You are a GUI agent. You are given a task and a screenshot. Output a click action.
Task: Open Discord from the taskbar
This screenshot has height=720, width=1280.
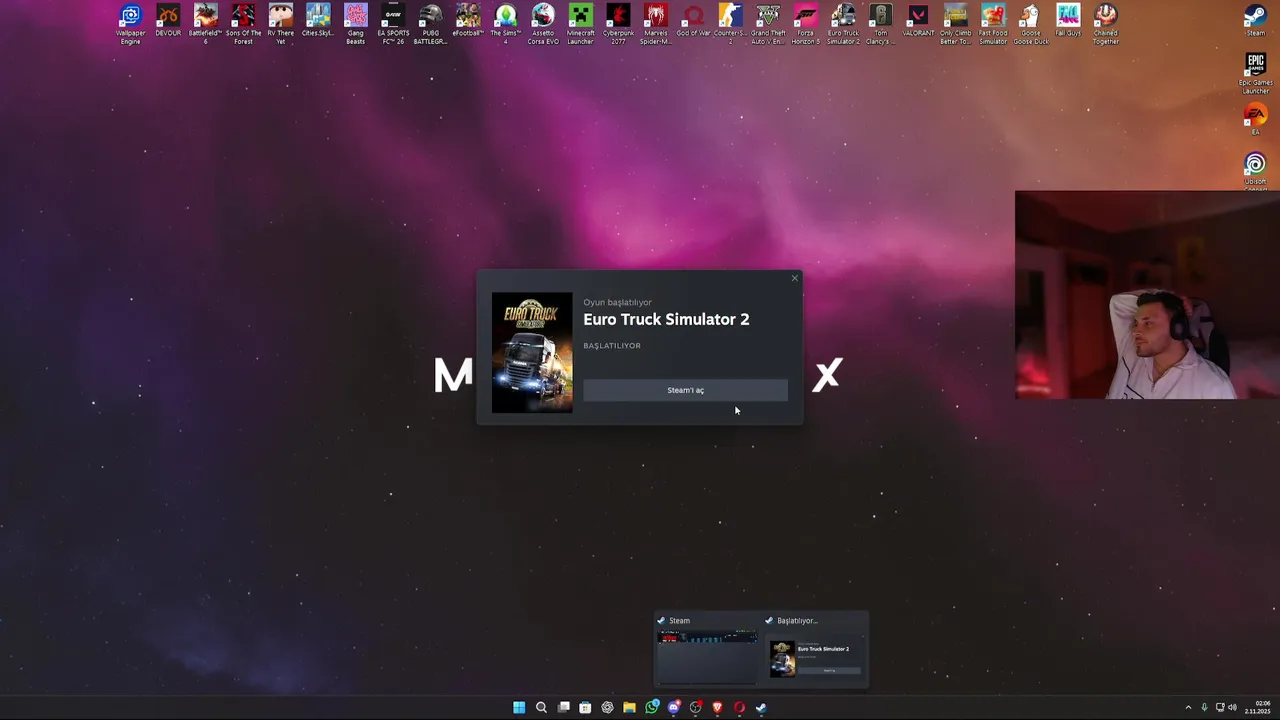tap(674, 707)
